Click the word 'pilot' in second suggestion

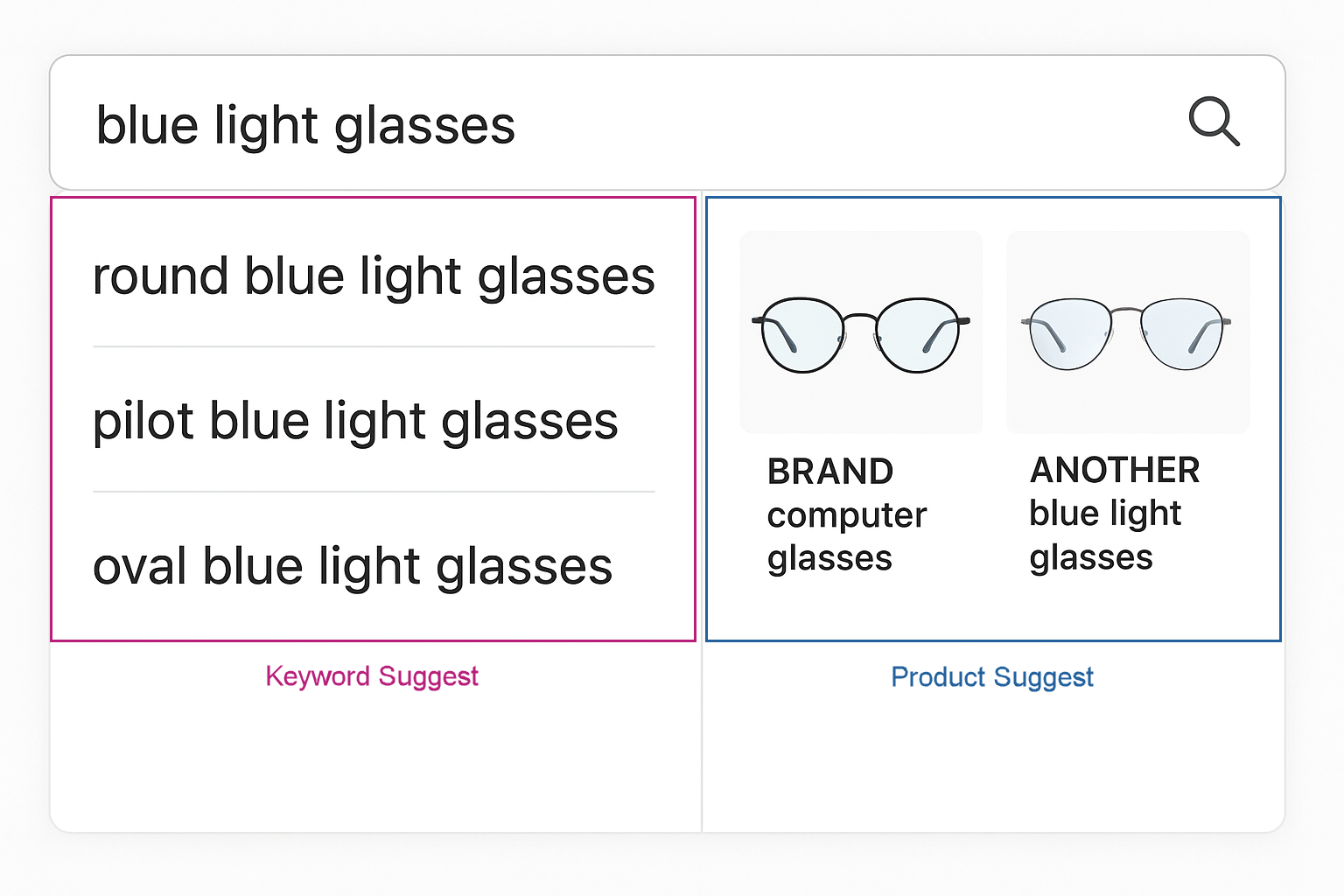143,422
